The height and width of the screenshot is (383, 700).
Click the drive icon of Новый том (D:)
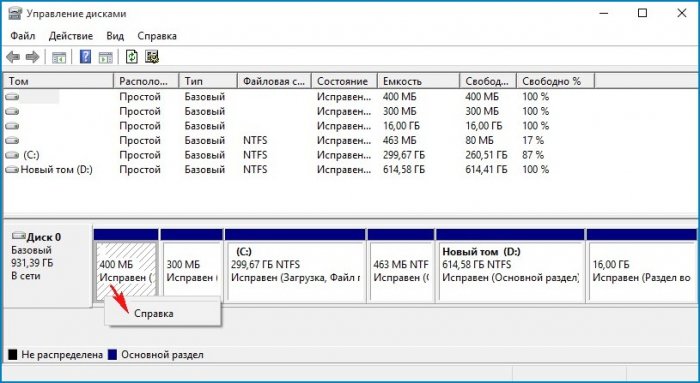tap(12, 170)
